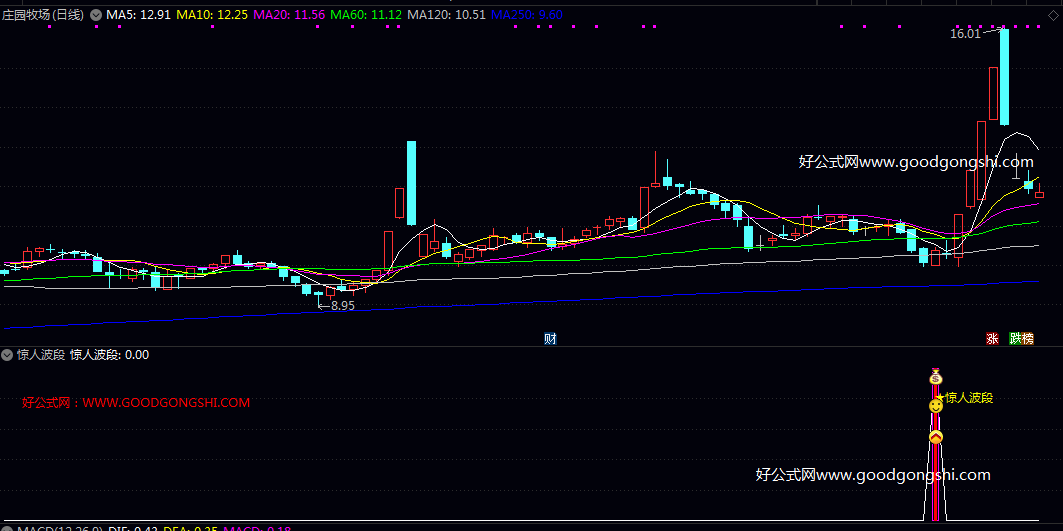Select the yellow MA10 line label
Image resolution: width=1063 pixels, height=531 pixels.
212,15
